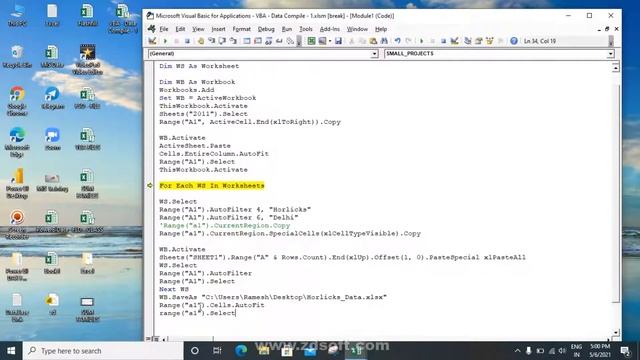The image size is (640, 360).
Task: Click the Step Over icon
Action: coord(222,41)
